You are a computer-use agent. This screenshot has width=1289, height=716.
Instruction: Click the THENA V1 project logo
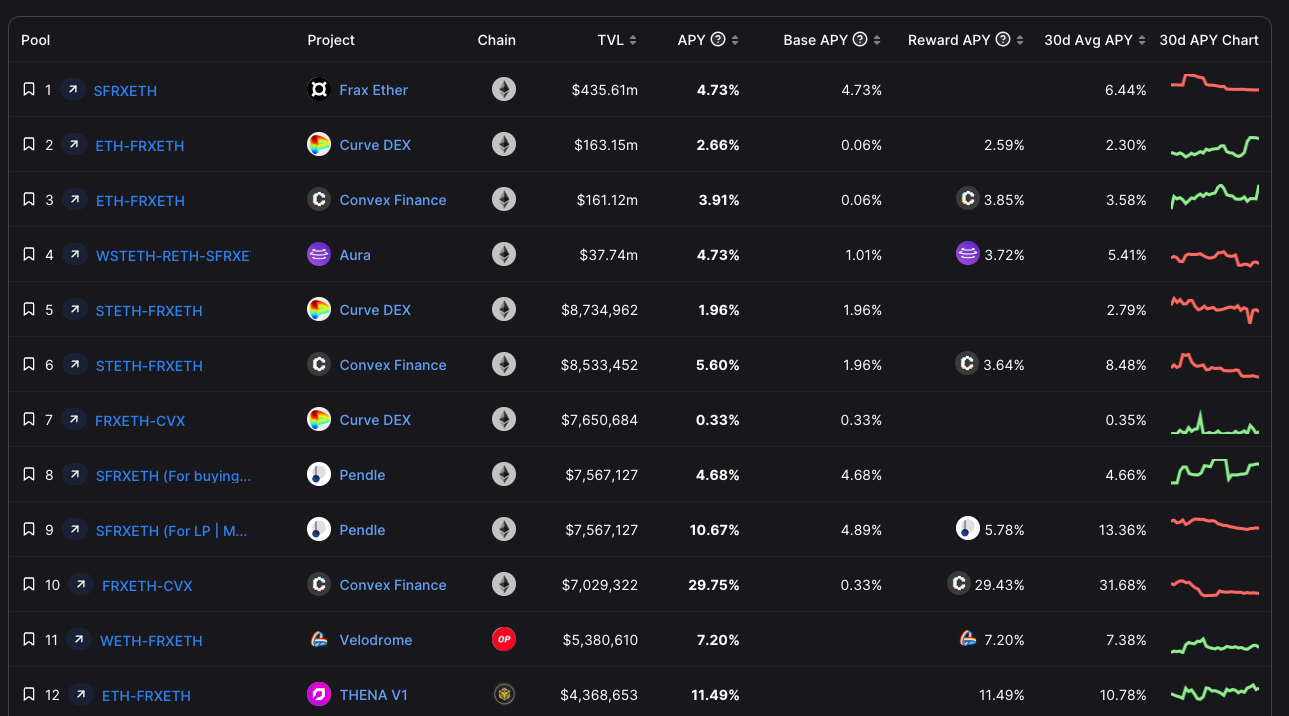[318, 695]
